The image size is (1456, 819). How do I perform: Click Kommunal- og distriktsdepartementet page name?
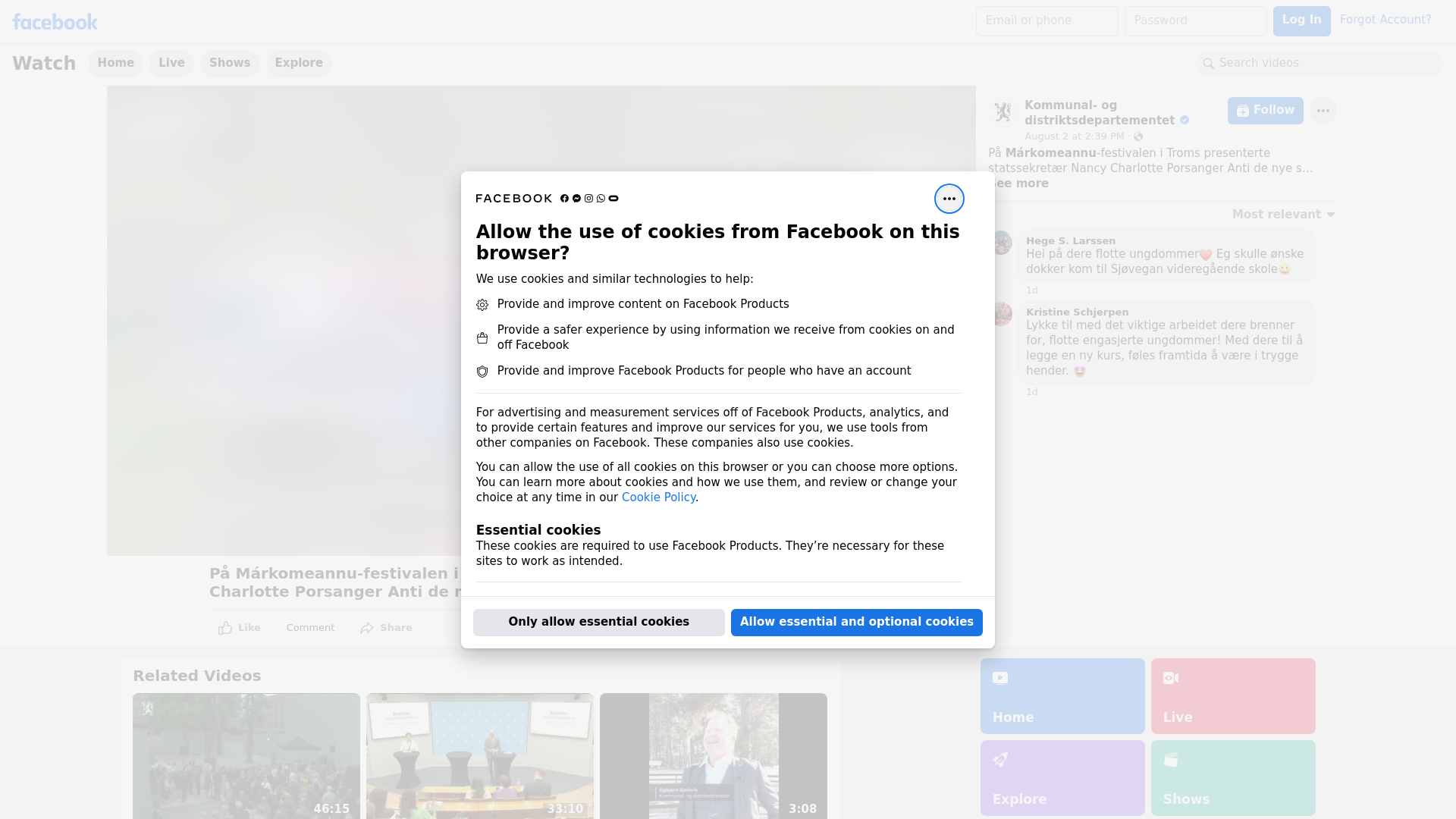(1100, 113)
